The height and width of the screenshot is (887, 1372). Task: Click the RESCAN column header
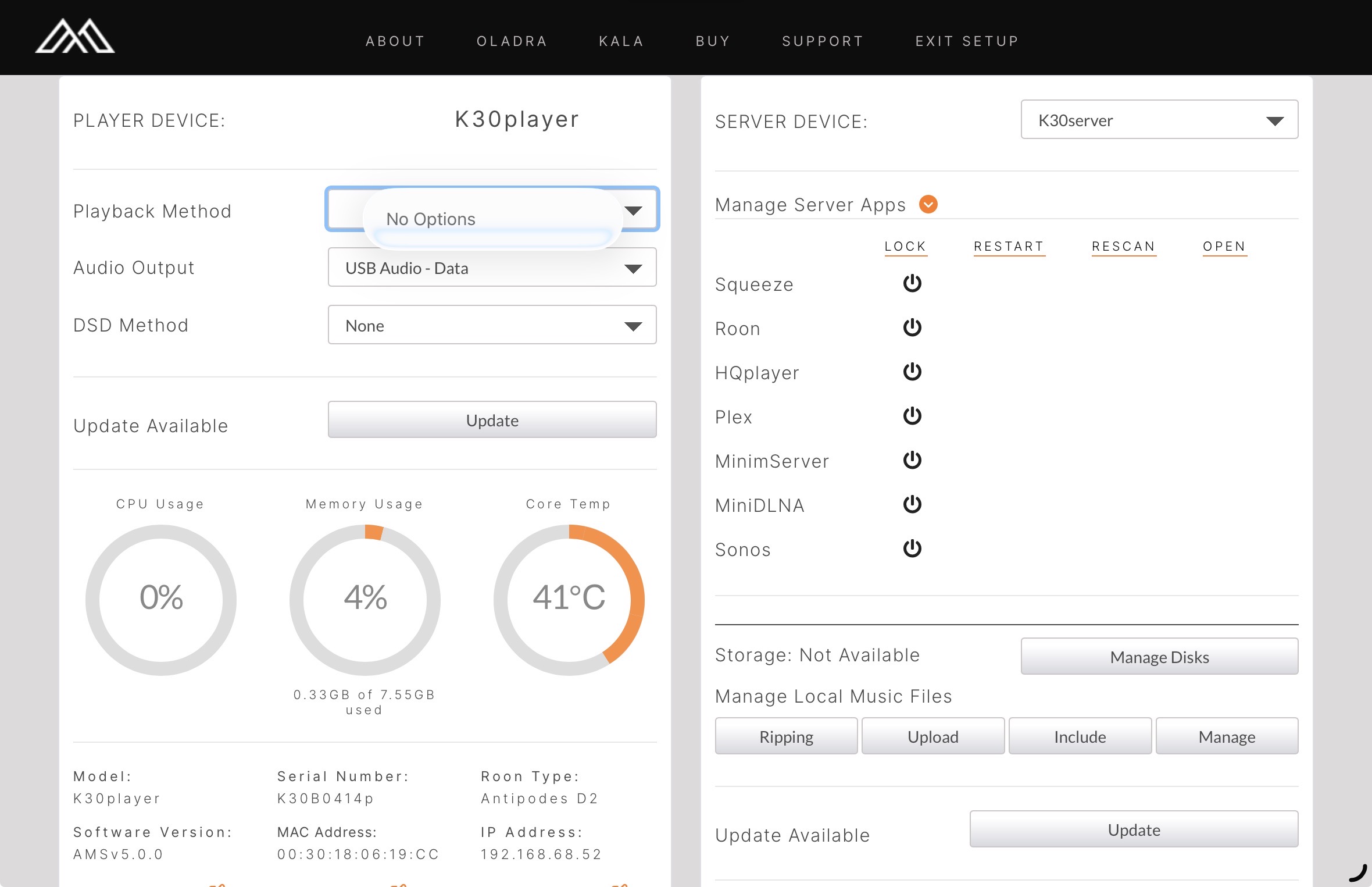(1123, 247)
